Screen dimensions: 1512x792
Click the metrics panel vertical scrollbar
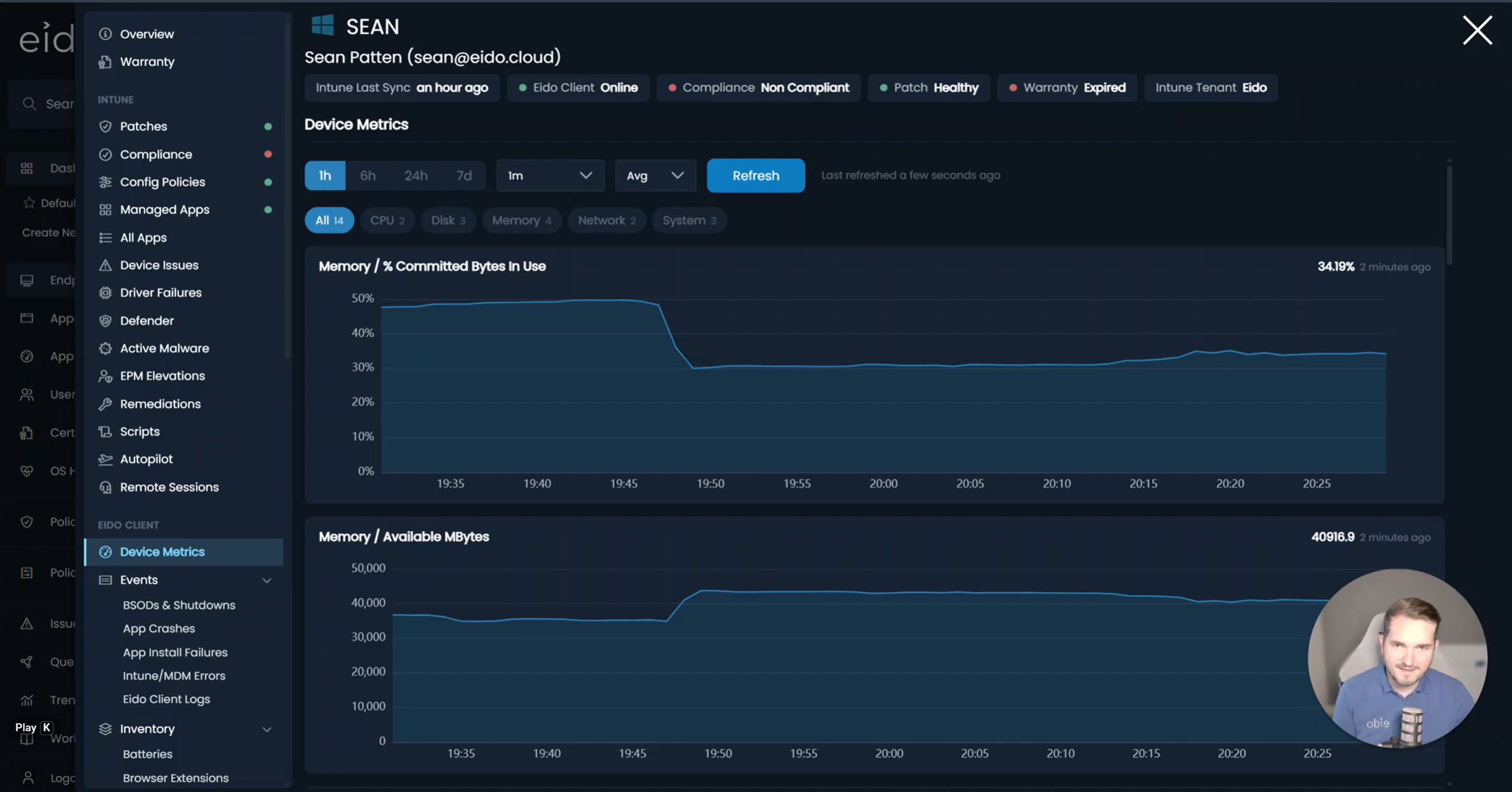[1449, 214]
